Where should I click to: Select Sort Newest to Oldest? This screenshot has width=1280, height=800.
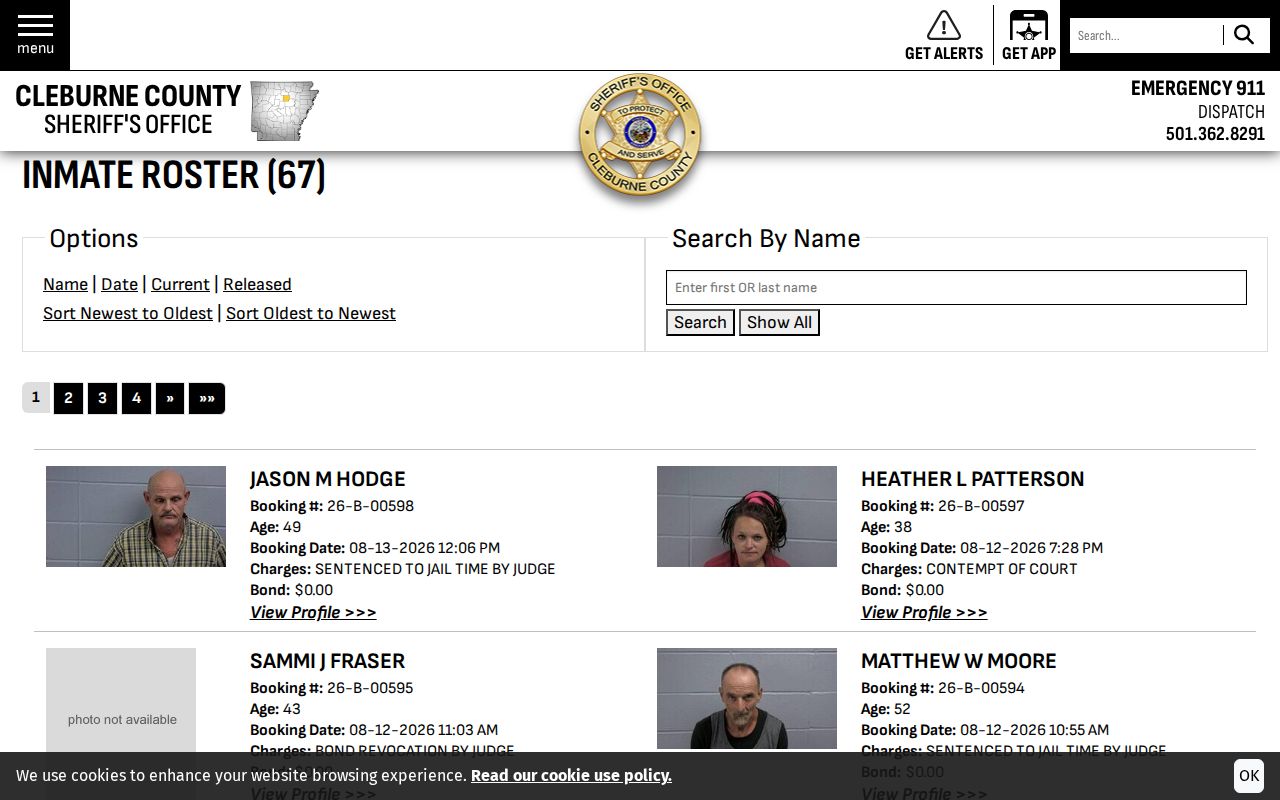pyautogui.click(x=128, y=313)
